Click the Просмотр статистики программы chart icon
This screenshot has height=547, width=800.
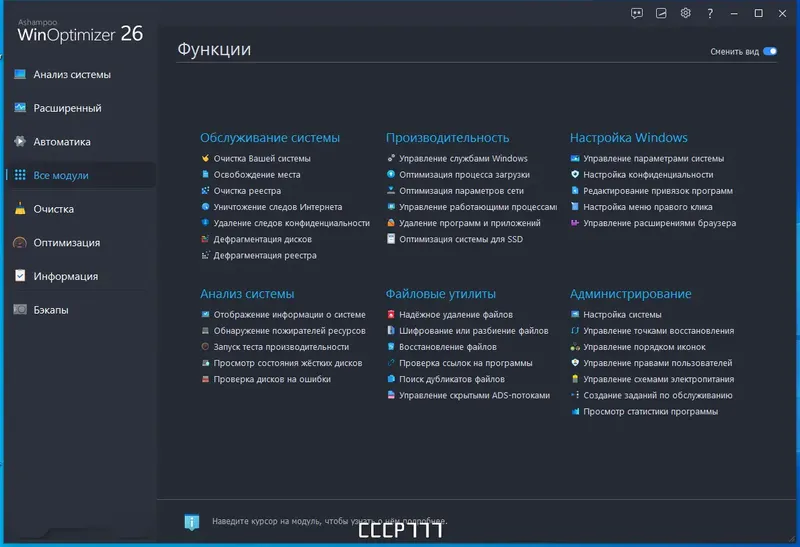point(575,411)
